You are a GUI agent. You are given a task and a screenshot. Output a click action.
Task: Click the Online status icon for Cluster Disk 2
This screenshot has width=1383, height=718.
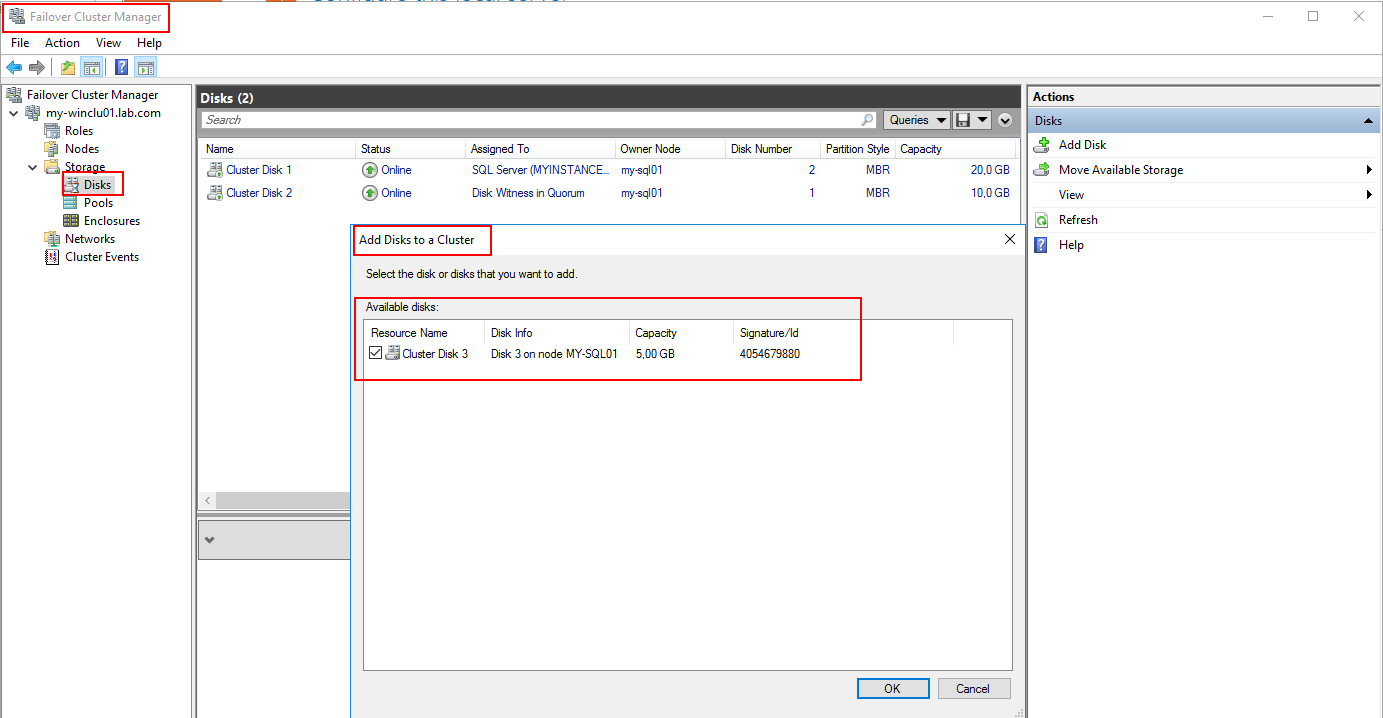pos(370,193)
